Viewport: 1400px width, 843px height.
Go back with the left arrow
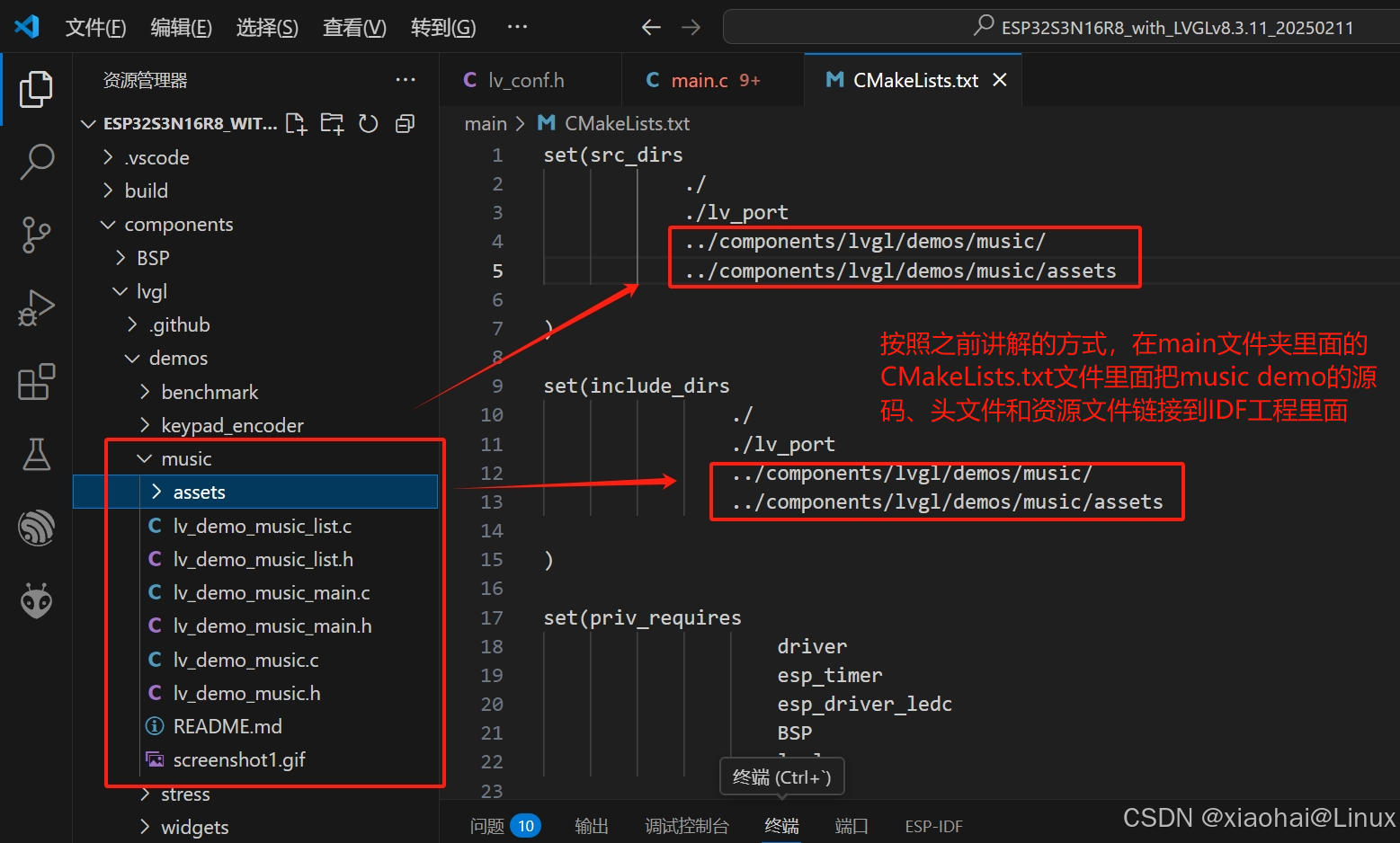tap(651, 27)
